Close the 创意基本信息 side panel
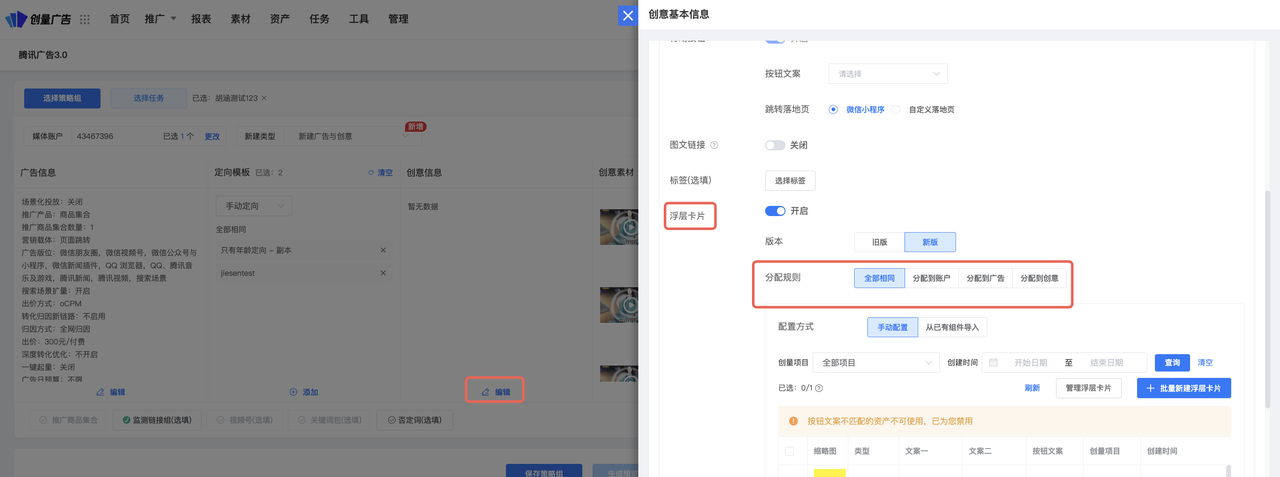This screenshot has height=477, width=1280. coord(627,15)
